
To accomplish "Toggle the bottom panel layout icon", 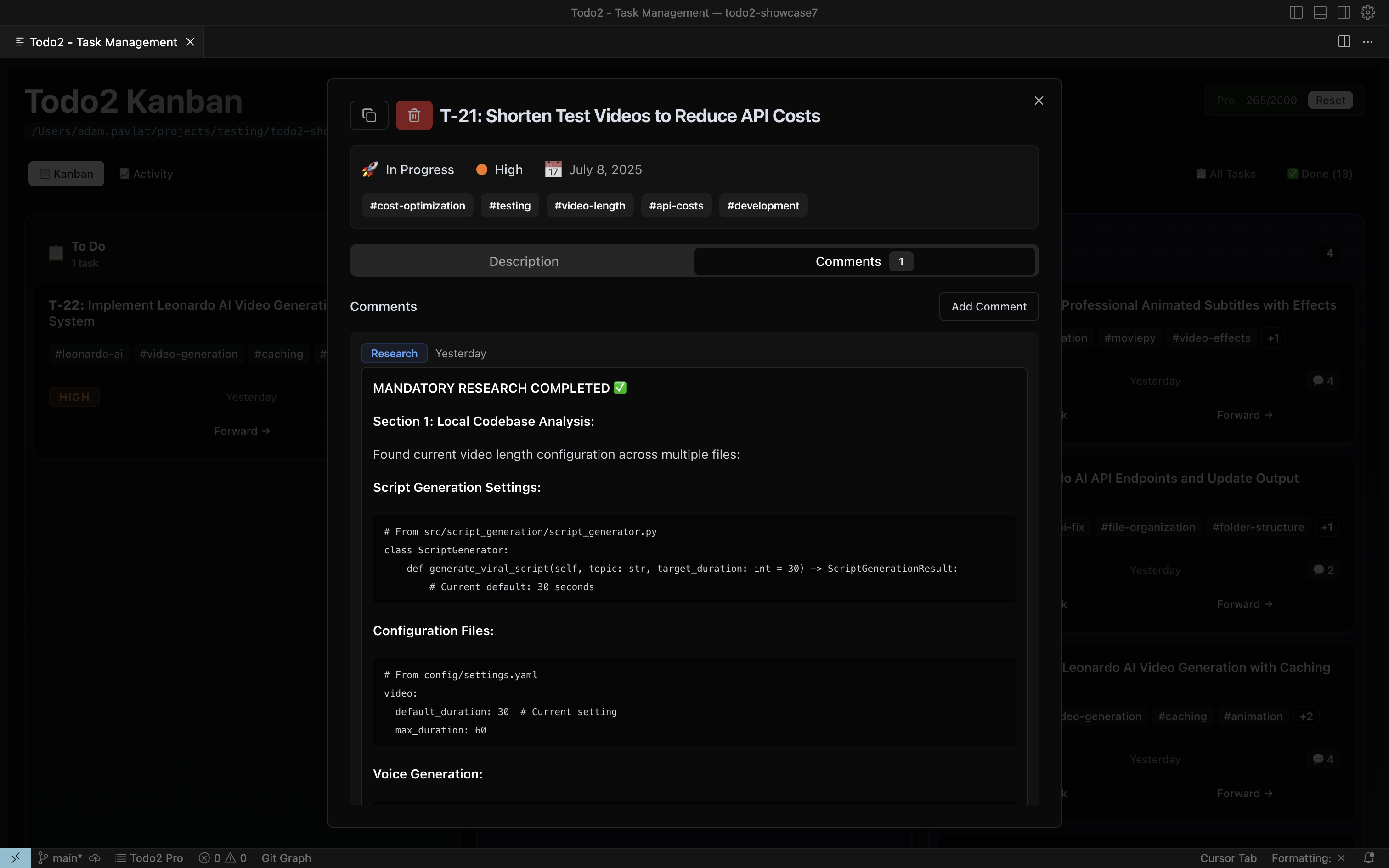I will coord(1320,13).
